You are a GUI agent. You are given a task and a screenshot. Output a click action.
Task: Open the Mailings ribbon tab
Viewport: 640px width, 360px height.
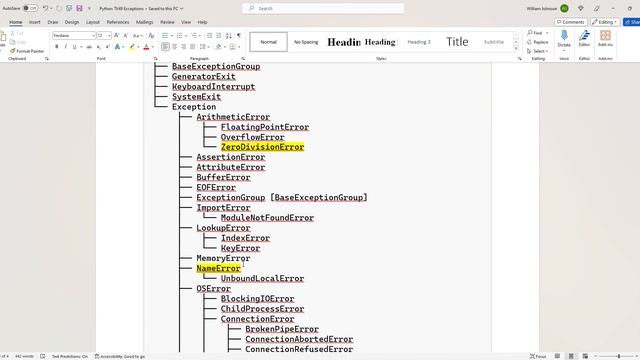pos(144,22)
